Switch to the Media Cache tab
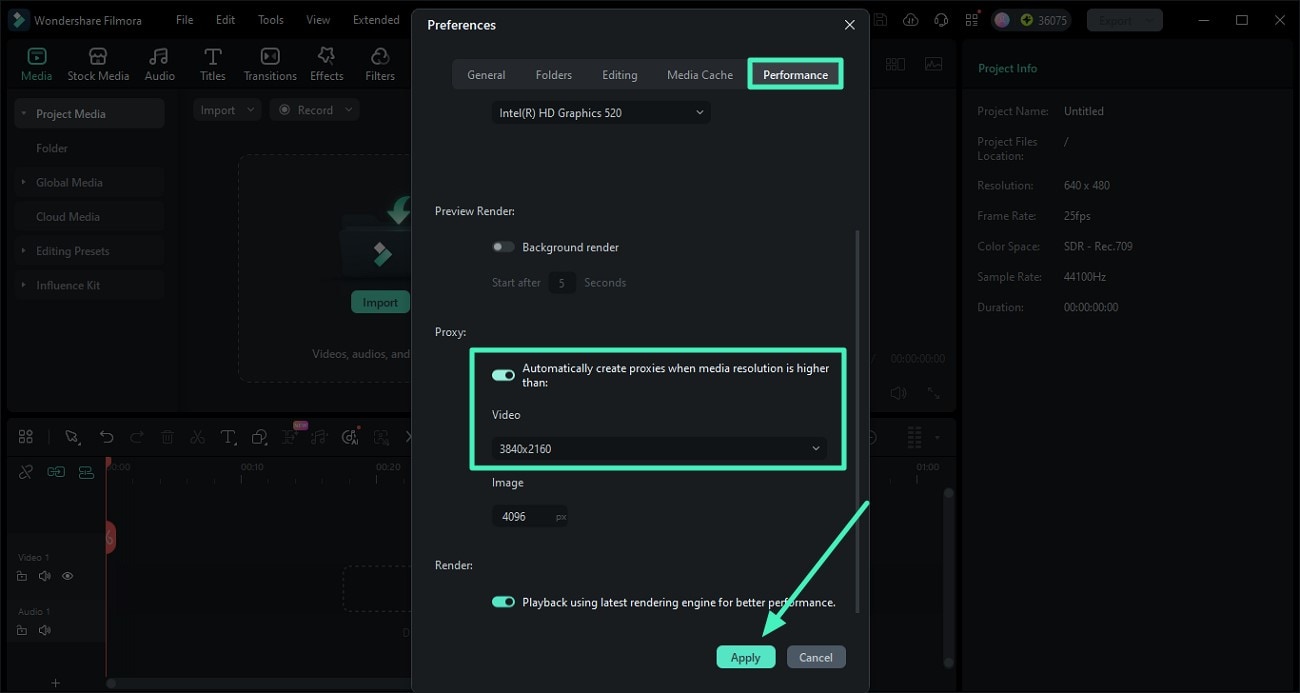The image size is (1300, 693). coord(699,74)
